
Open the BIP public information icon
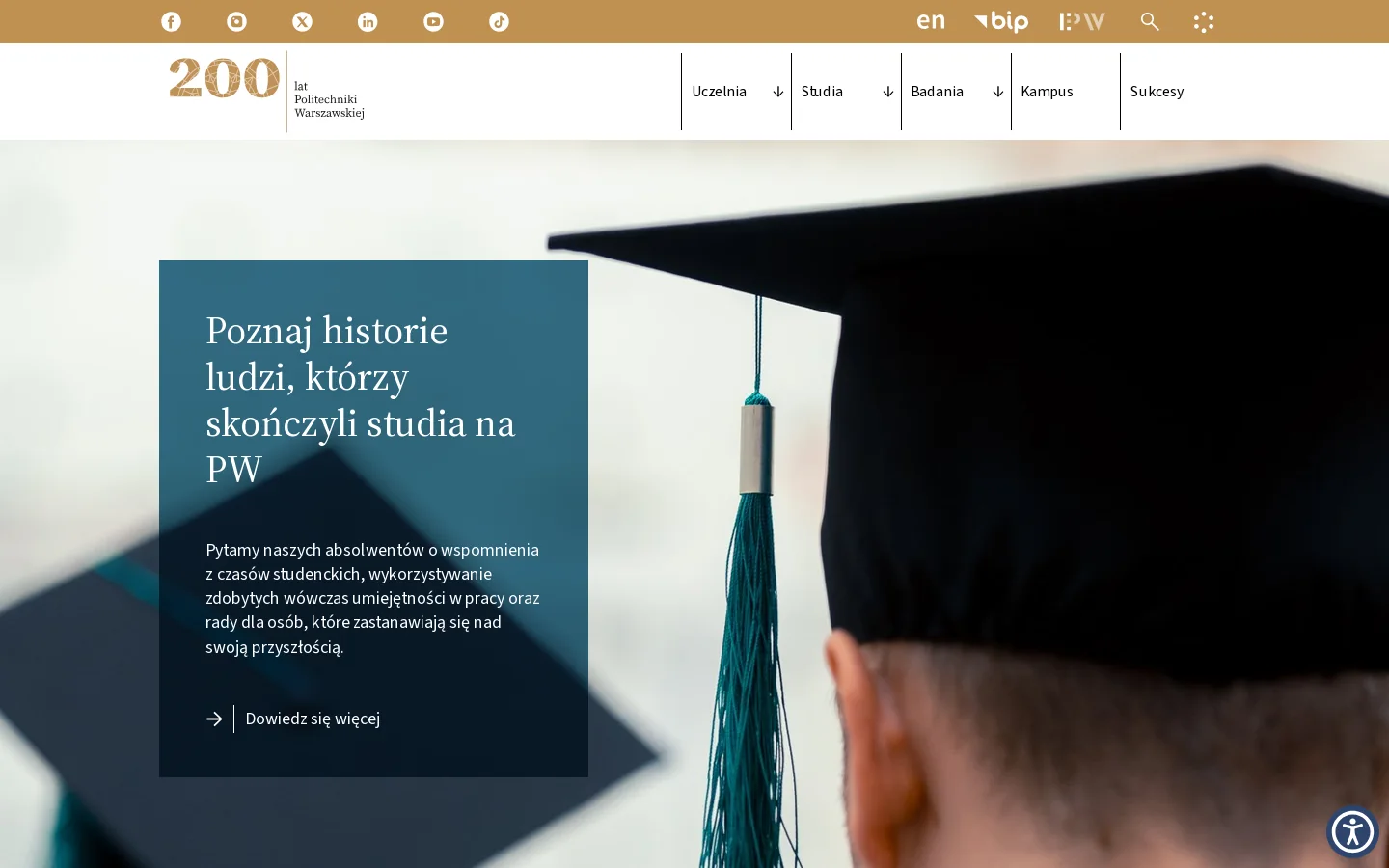click(1001, 21)
